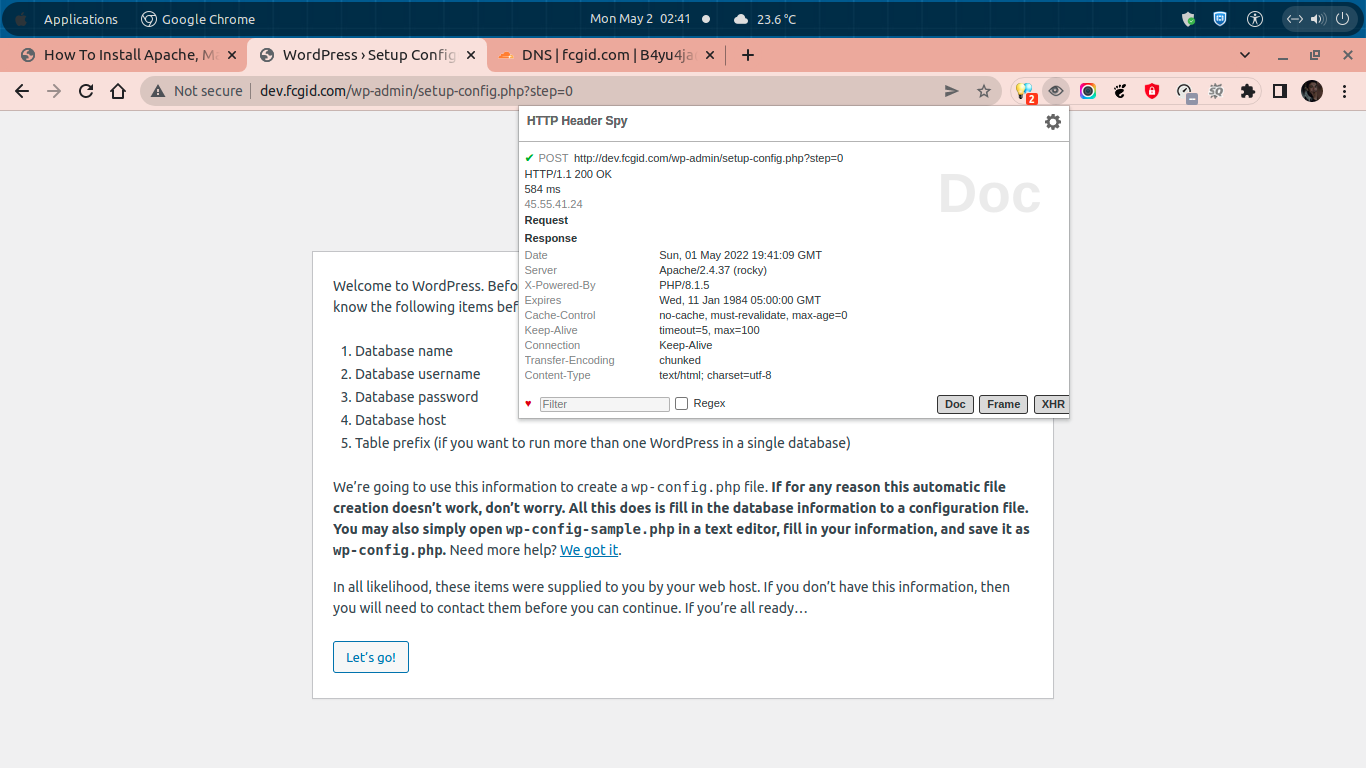
Task: Open the colorful camera lens extension
Action: click(x=1088, y=91)
